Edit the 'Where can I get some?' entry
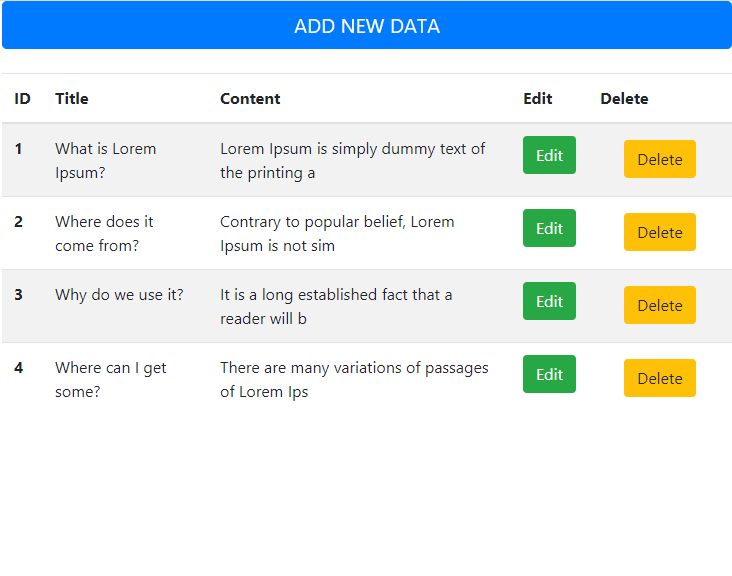 click(549, 374)
